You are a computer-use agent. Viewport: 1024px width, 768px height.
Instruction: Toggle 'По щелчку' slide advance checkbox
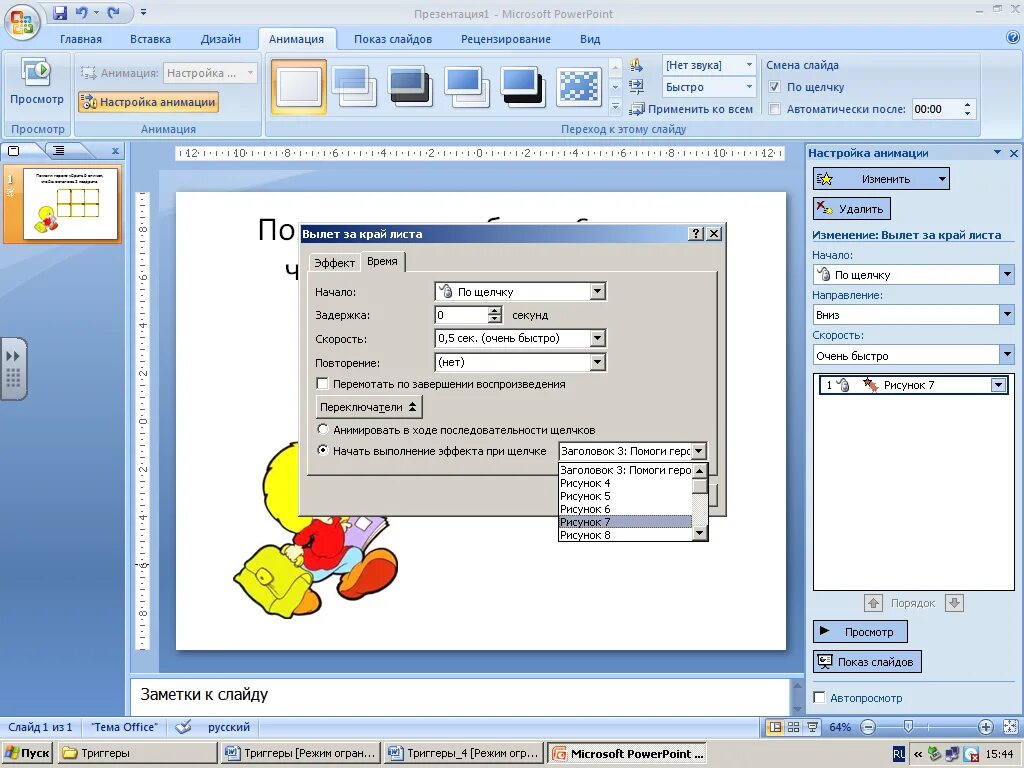click(775, 87)
